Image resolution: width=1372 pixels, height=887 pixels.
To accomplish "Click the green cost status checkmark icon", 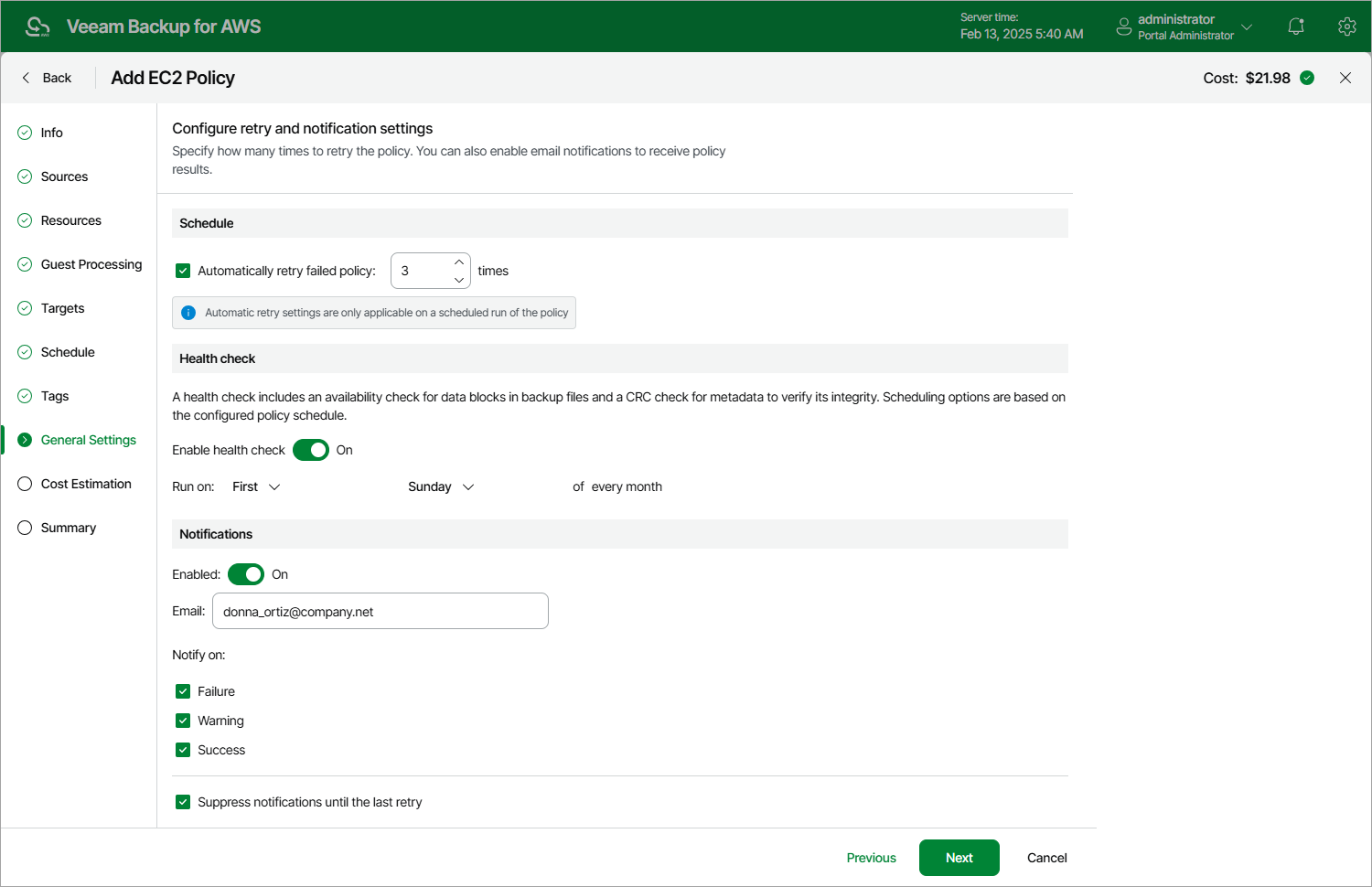I will pyautogui.click(x=1307, y=78).
